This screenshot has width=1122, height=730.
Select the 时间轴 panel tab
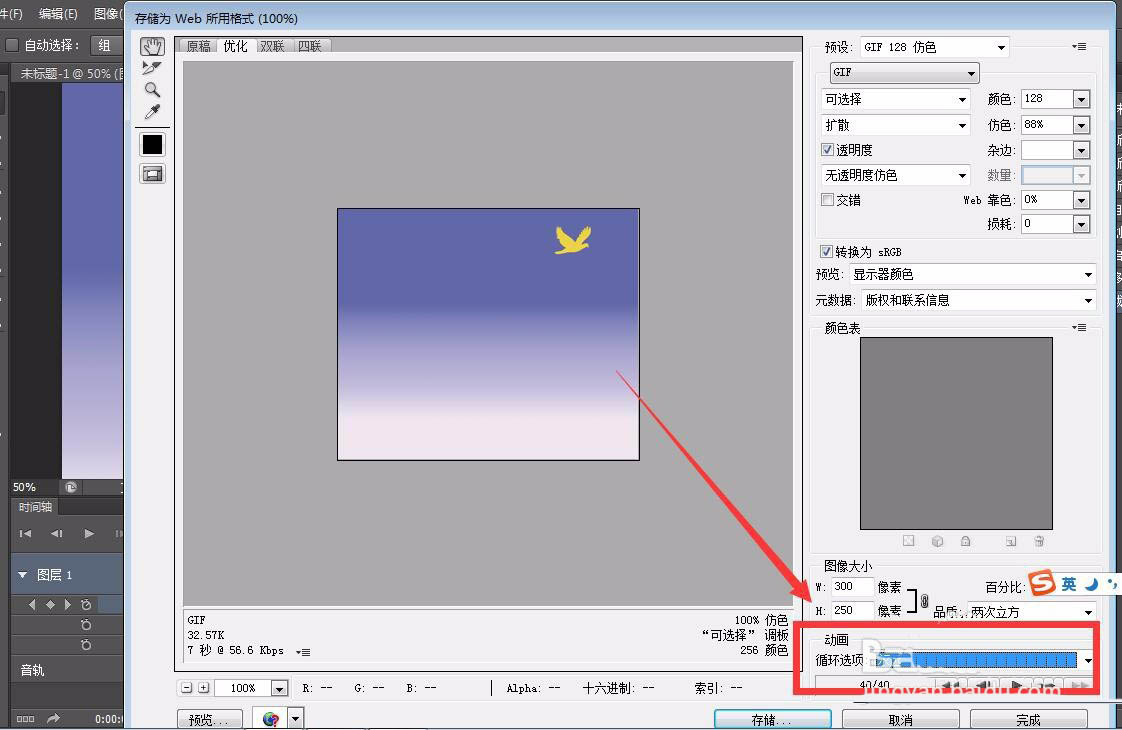[35, 507]
